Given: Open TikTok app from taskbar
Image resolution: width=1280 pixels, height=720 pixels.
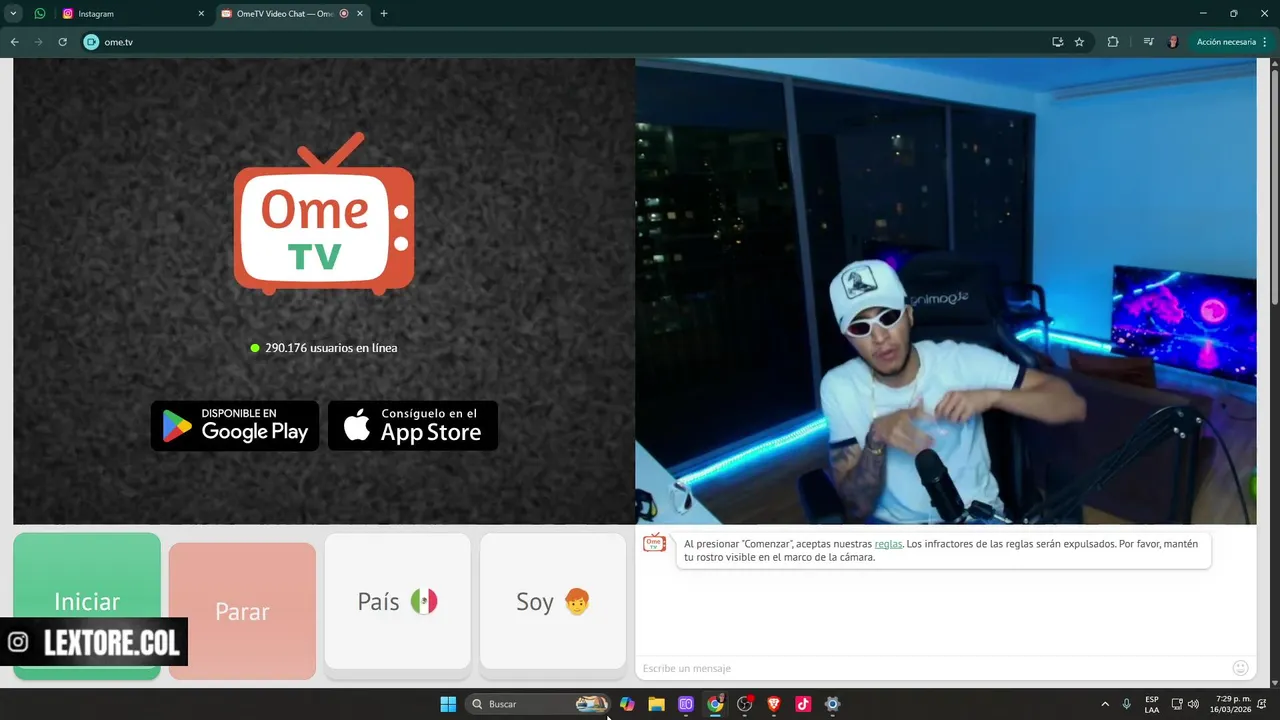Looking at the screenshot, I should point(803,704).
